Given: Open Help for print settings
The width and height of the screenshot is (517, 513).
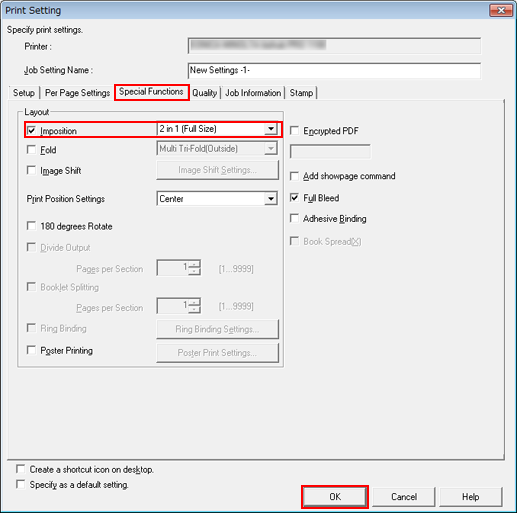Looking at the screenshot, I should coord(471,497).
